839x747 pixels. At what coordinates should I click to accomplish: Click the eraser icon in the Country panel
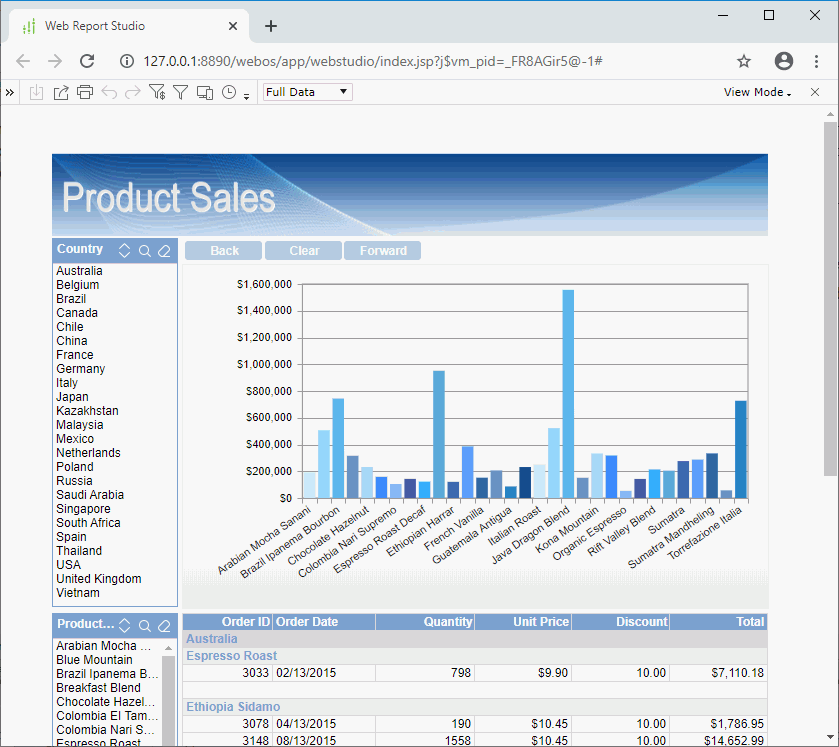coord(164,250)
